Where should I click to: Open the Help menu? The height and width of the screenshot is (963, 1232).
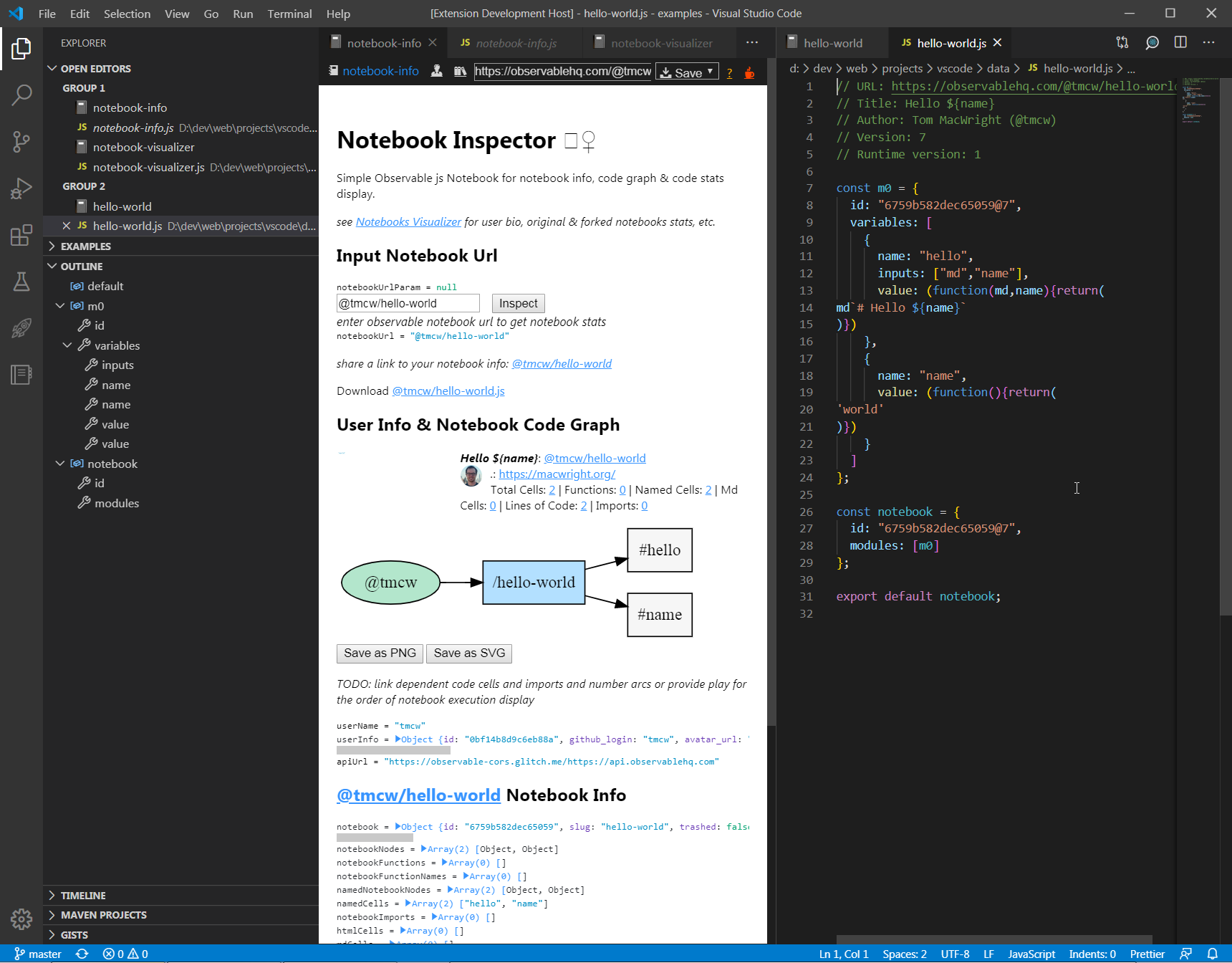(x=338, y=14)
